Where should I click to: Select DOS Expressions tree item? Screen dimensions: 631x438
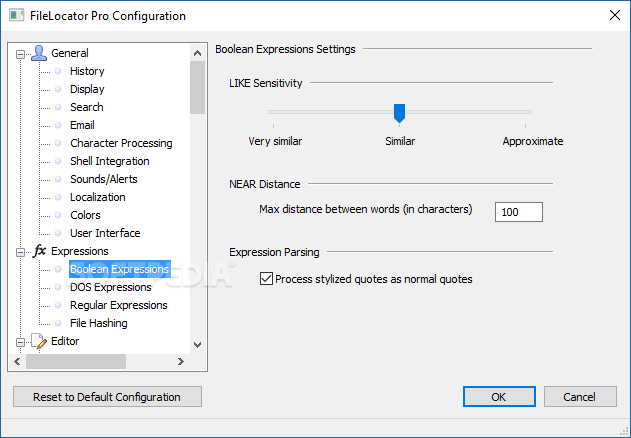(x=111, y=287)
